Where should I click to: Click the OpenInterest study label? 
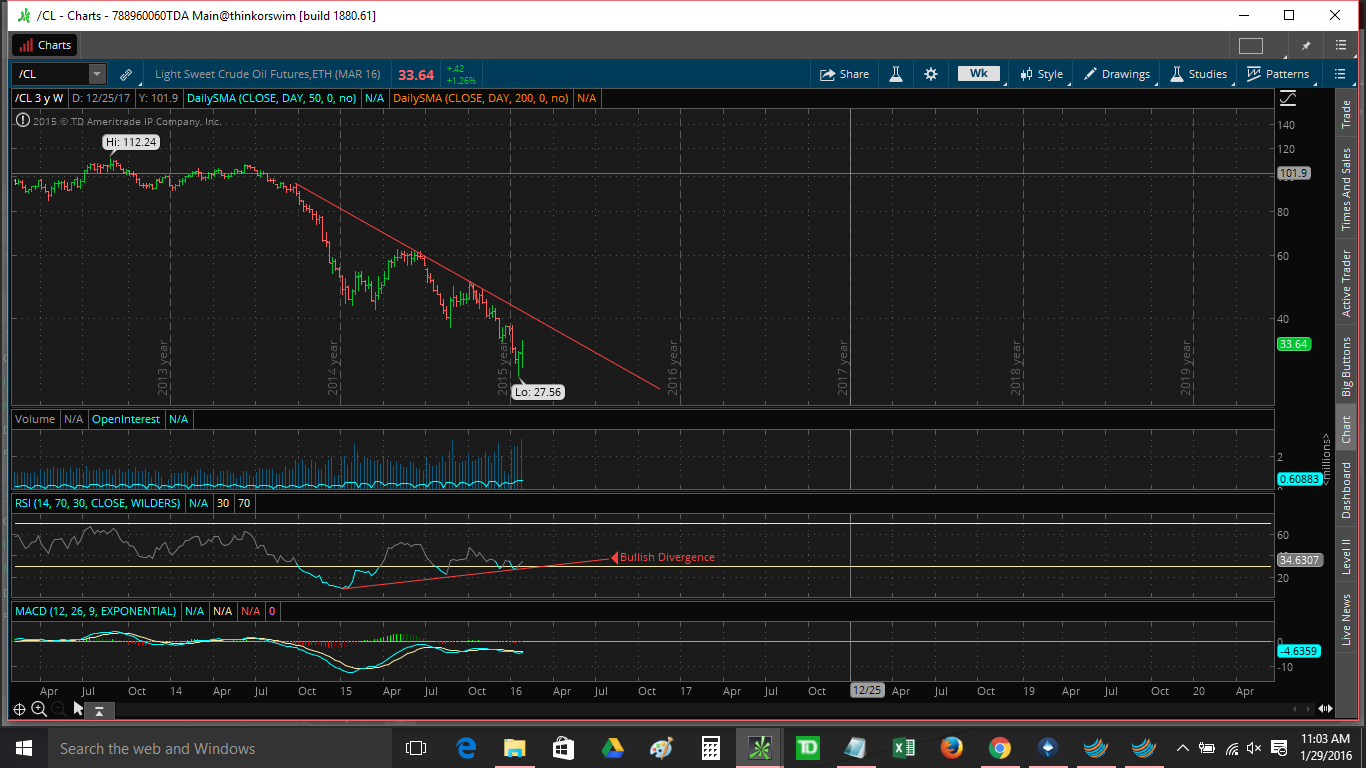[x=126, y=419]
